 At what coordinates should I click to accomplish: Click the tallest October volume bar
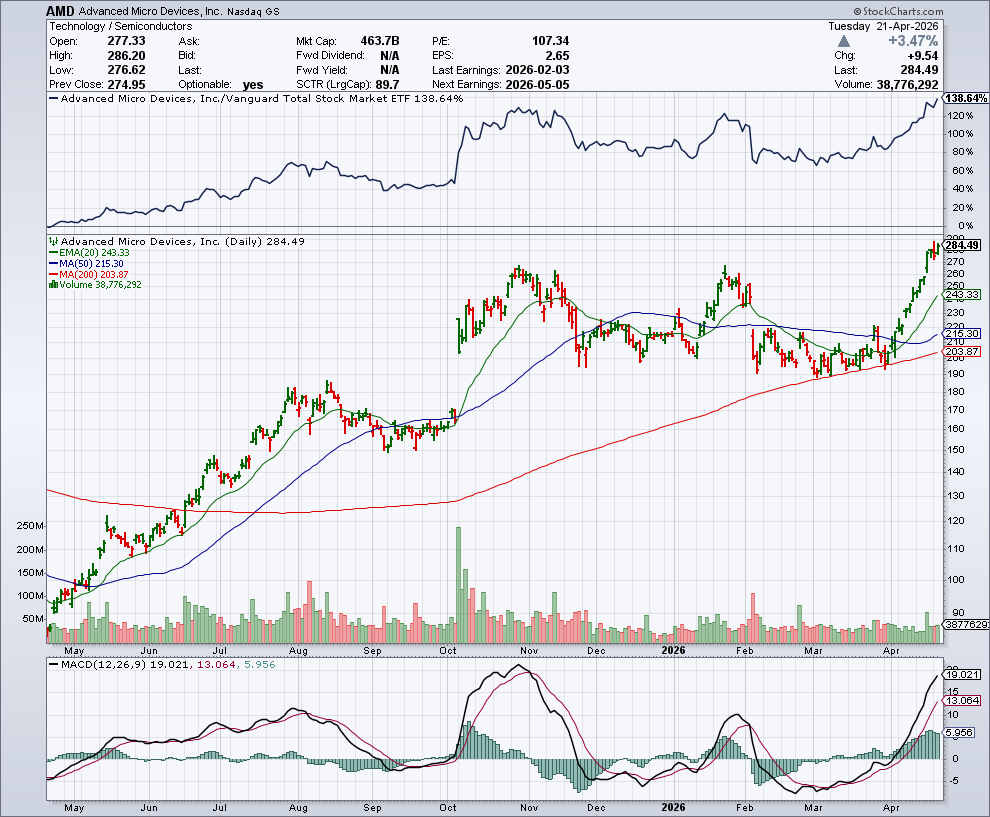tap(458, 585)
